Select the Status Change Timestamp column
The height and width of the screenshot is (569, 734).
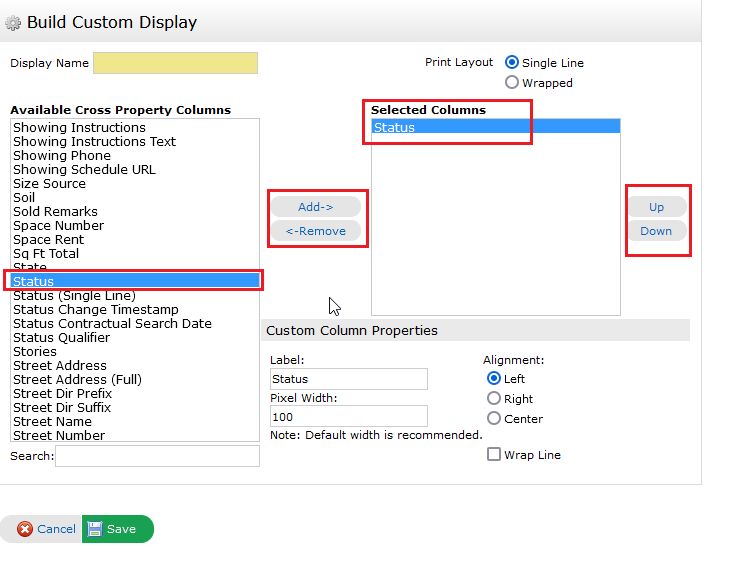(x=135, y=310)
